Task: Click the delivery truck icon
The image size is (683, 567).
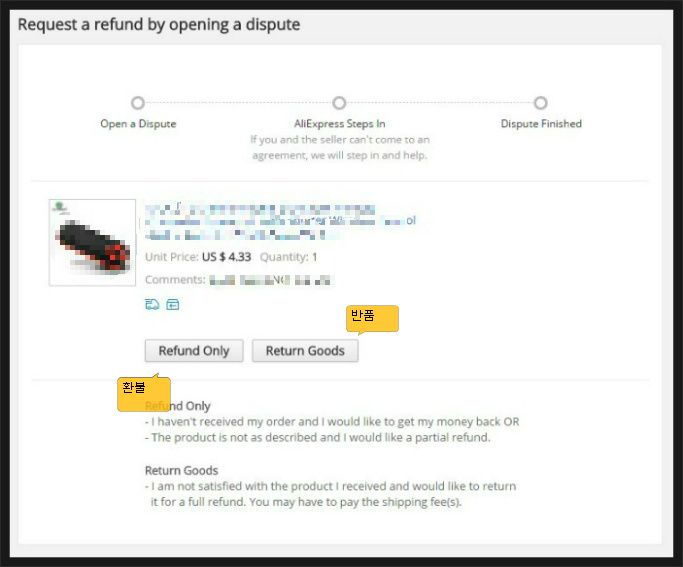Action: click(152, 304)
